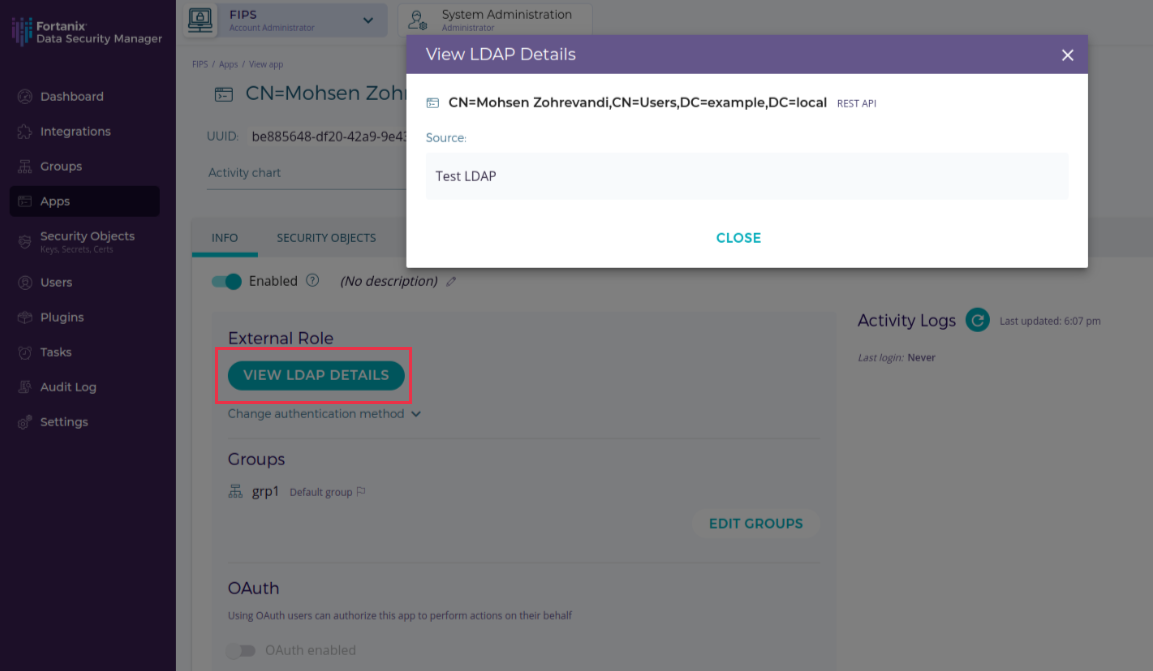Image resolution: width=1153 pixels, height=671 pixels.
Task: Click the Plugins icon in sidebar
Action: (25, 317)
